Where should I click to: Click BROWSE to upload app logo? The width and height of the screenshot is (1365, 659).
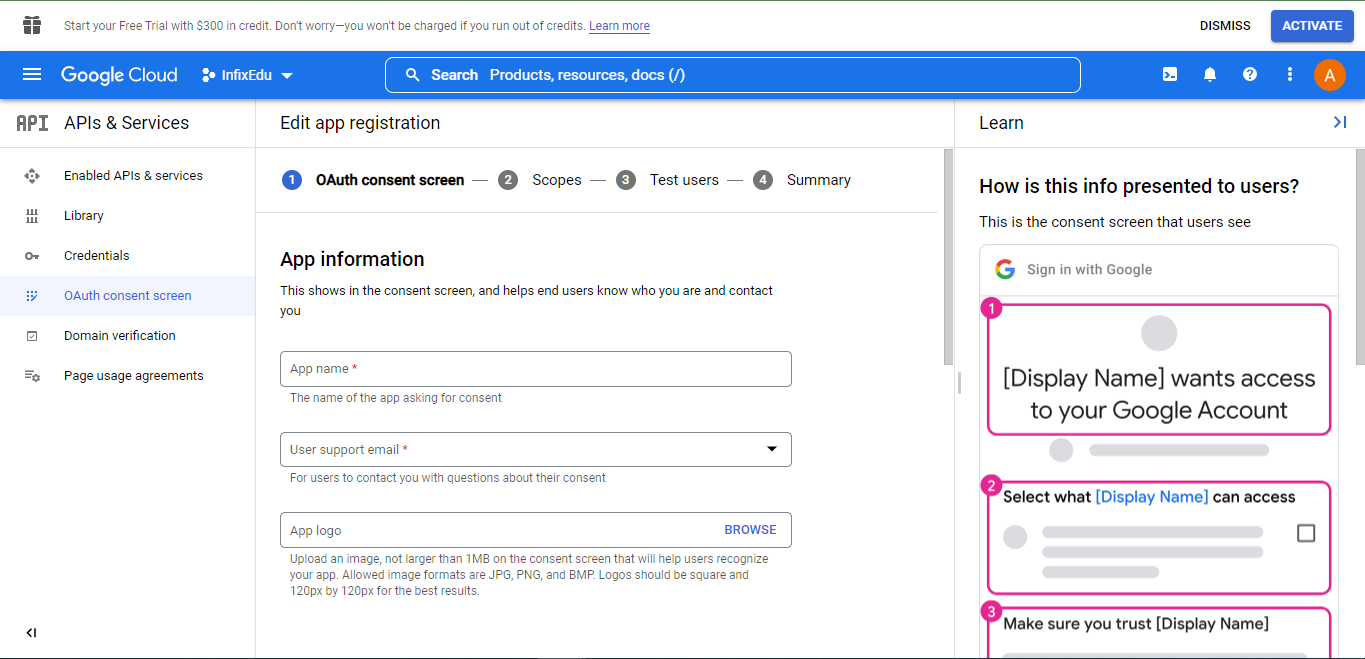pyautogui.click(x=750, y=530)
